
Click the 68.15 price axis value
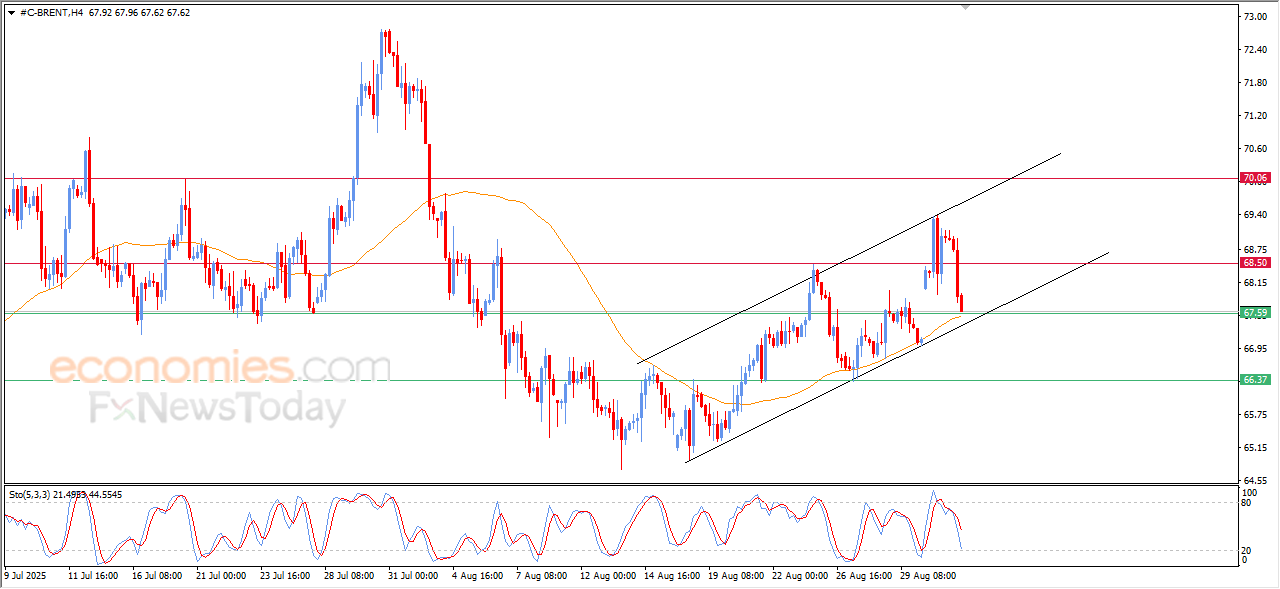coord(1254,282)
